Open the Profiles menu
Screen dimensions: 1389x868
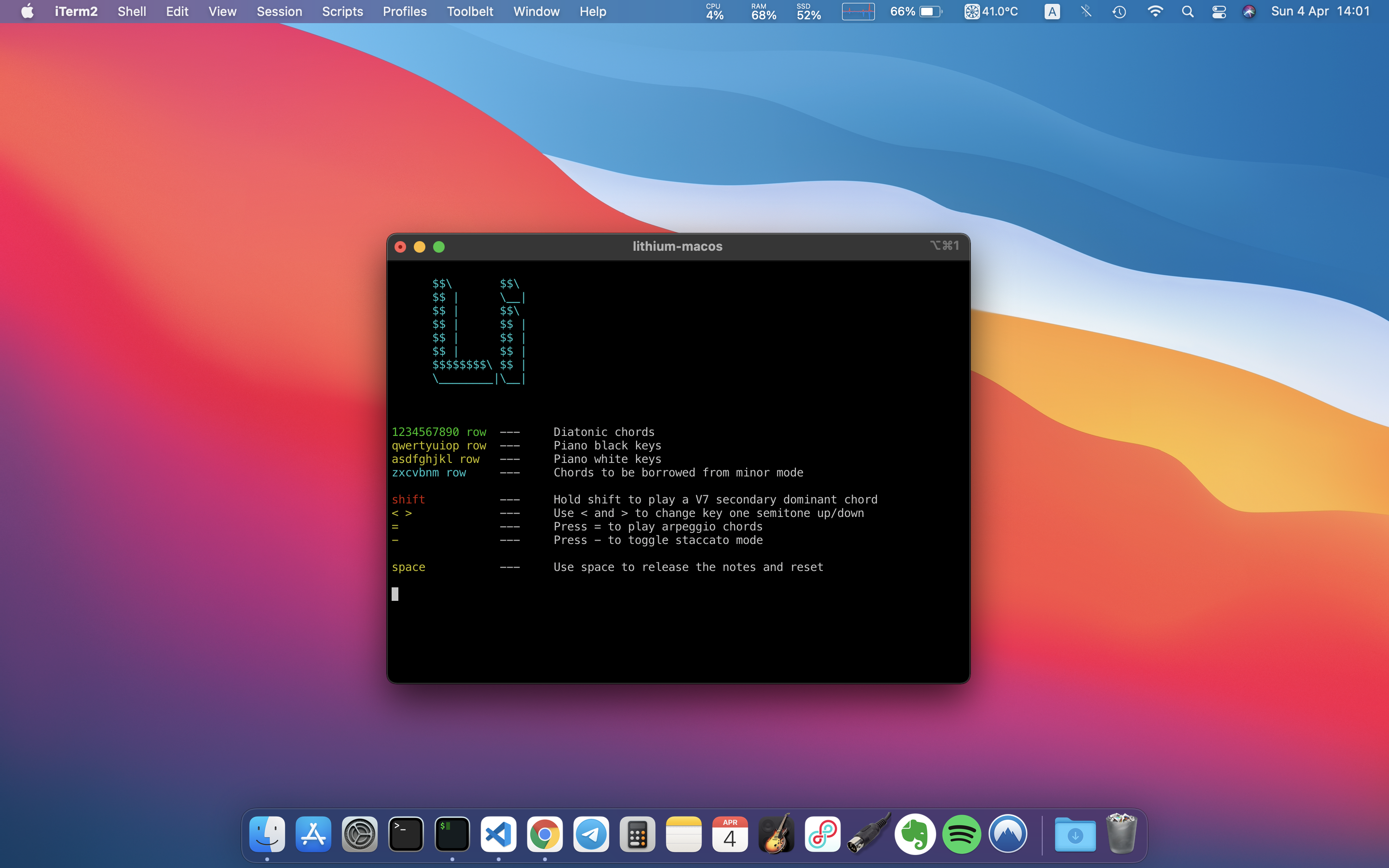click(405, 12)
